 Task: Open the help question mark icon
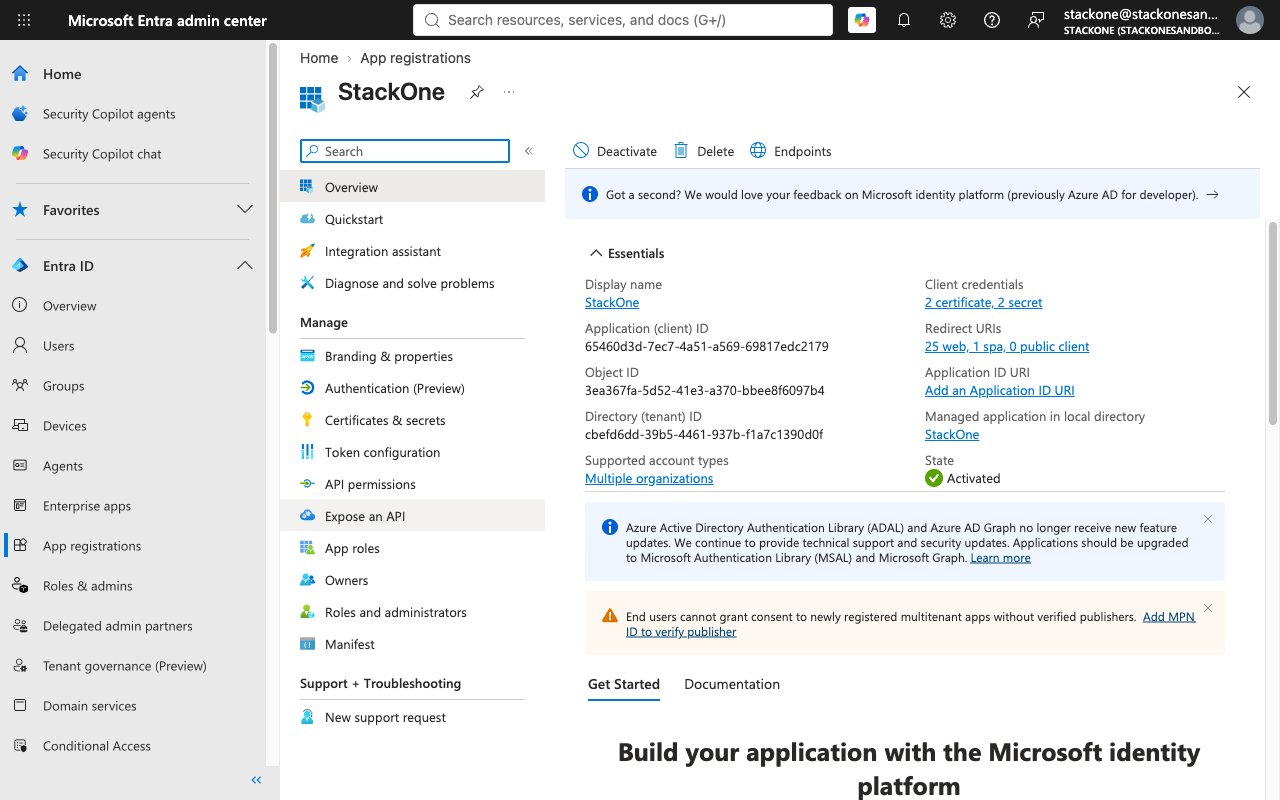pos(992,20)
